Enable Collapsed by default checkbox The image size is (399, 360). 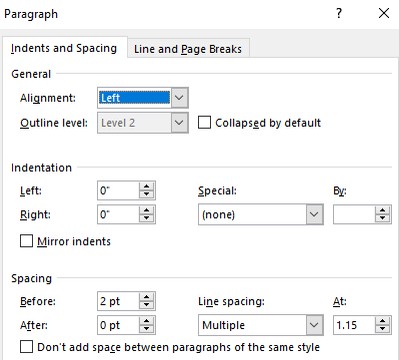tap(204, 122)
